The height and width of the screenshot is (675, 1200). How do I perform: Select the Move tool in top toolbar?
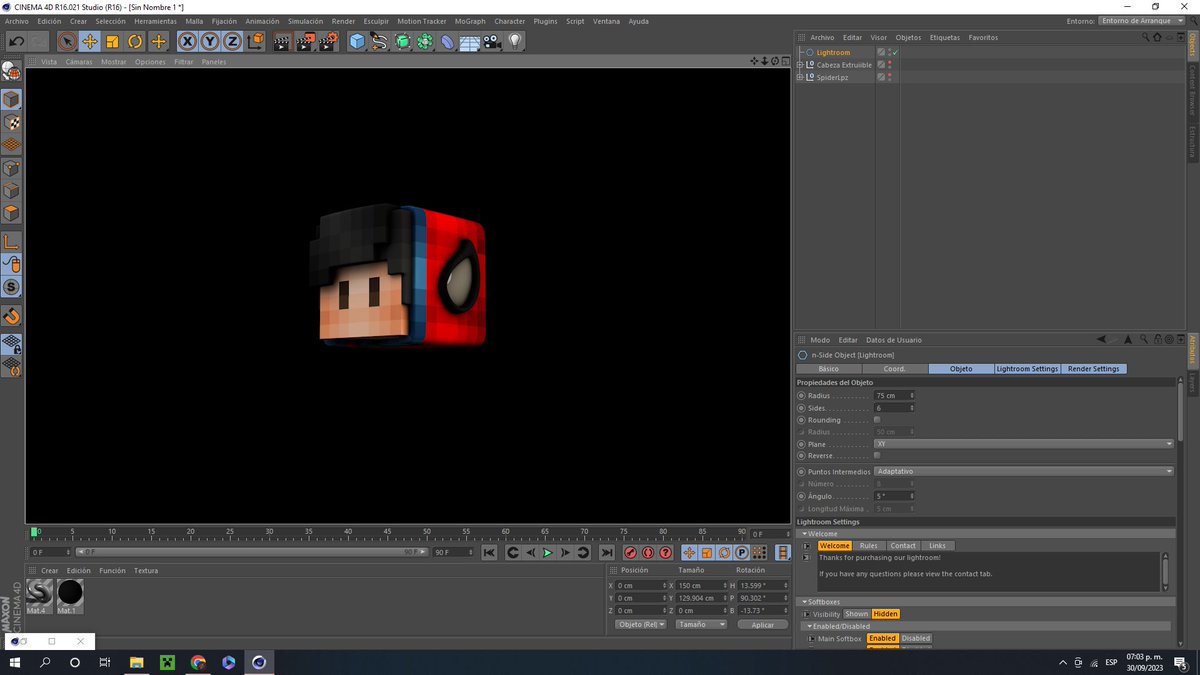(90, 41)
